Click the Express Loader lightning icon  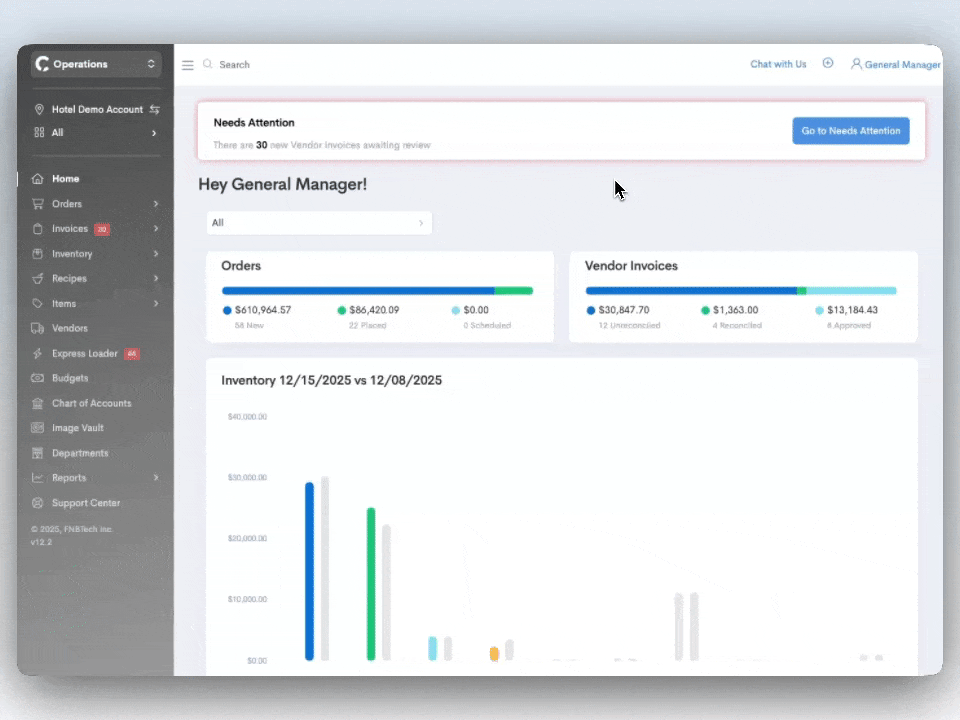click(x=38, y=354)
